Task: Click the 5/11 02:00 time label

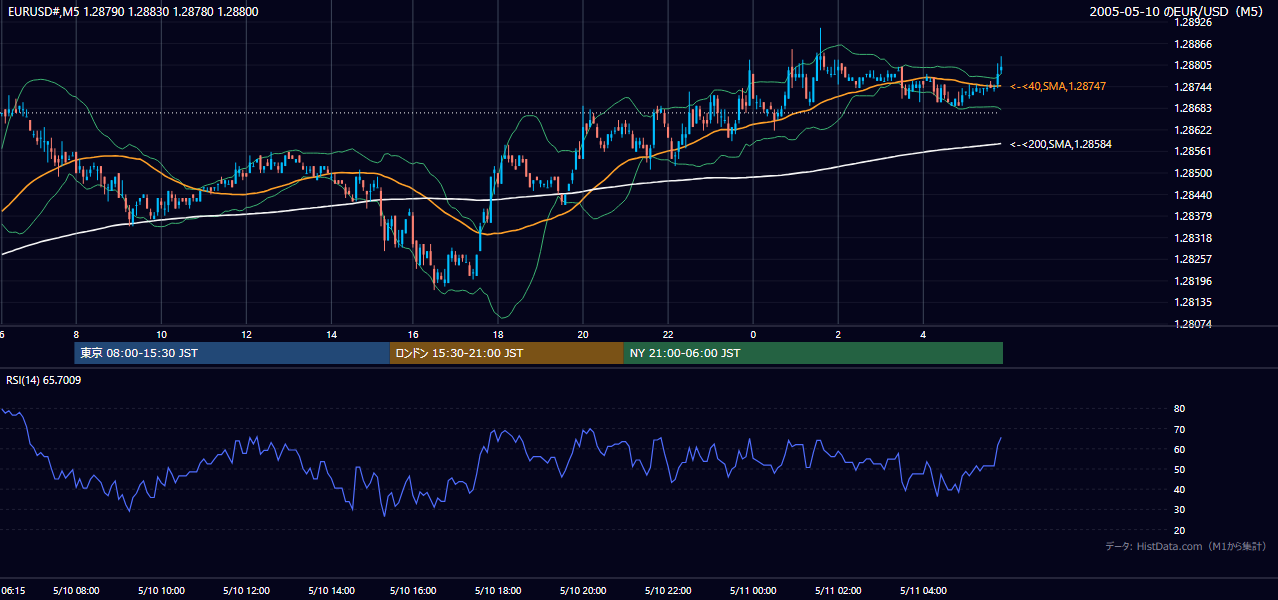Action: click(840, 591)
